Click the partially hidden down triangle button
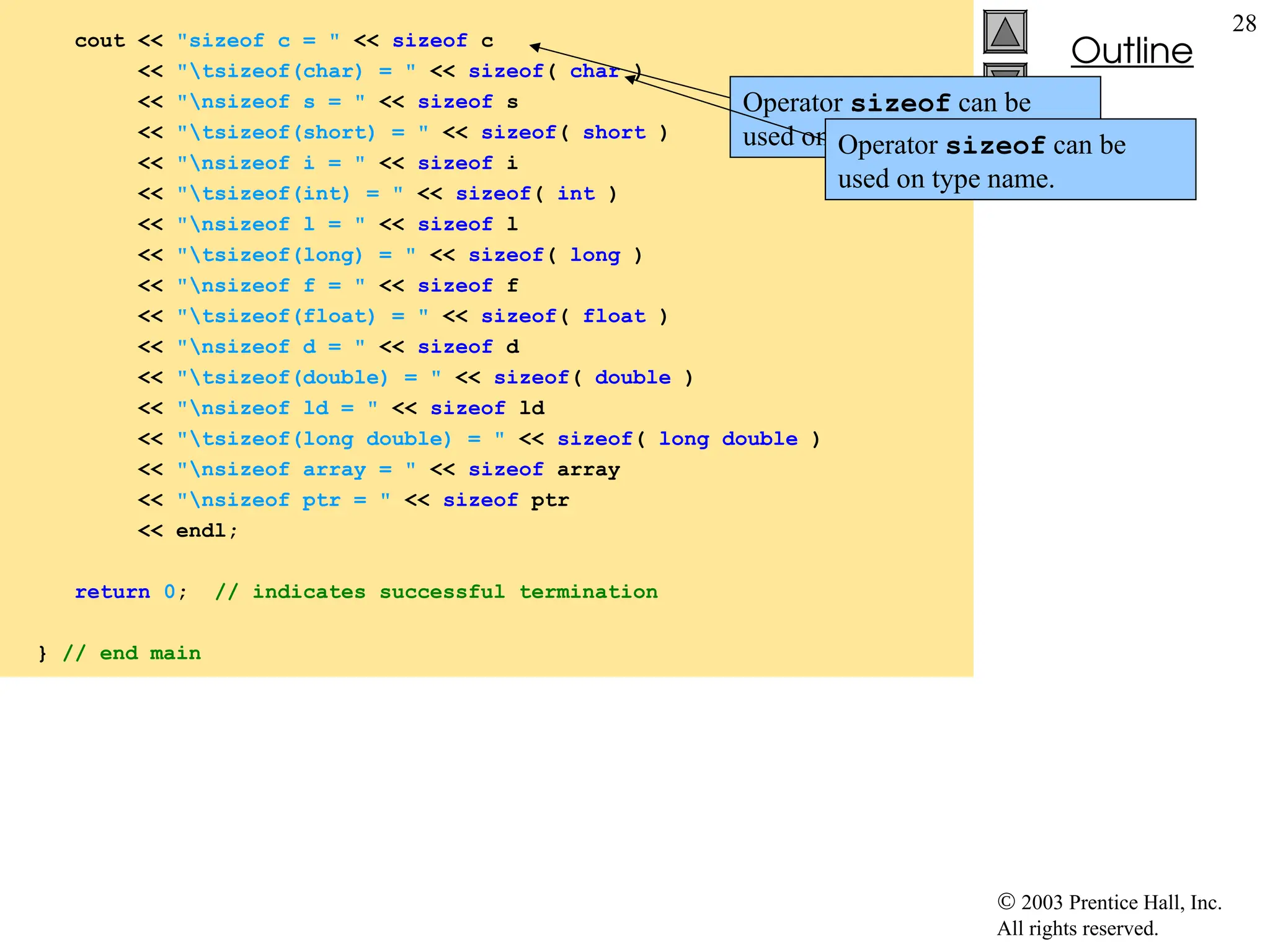Screen dimensions: 1270x952 (1005, 70)
